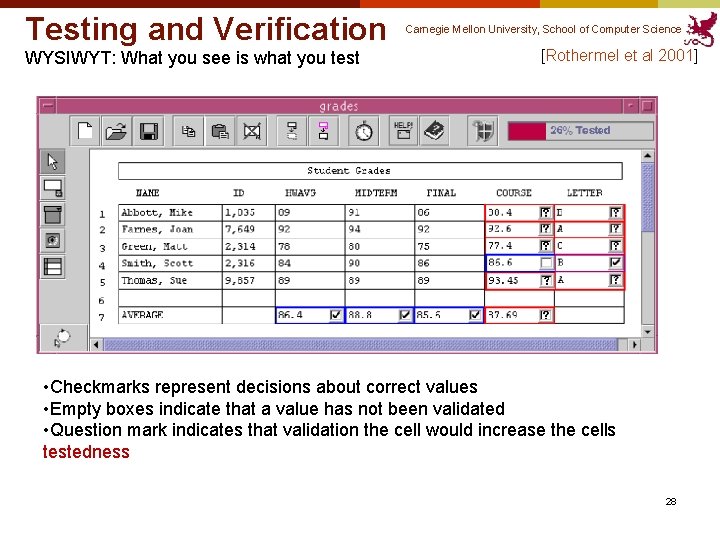Click the MIDTERM column header
The height and width of the screenshot is (540, 720).
376,193
